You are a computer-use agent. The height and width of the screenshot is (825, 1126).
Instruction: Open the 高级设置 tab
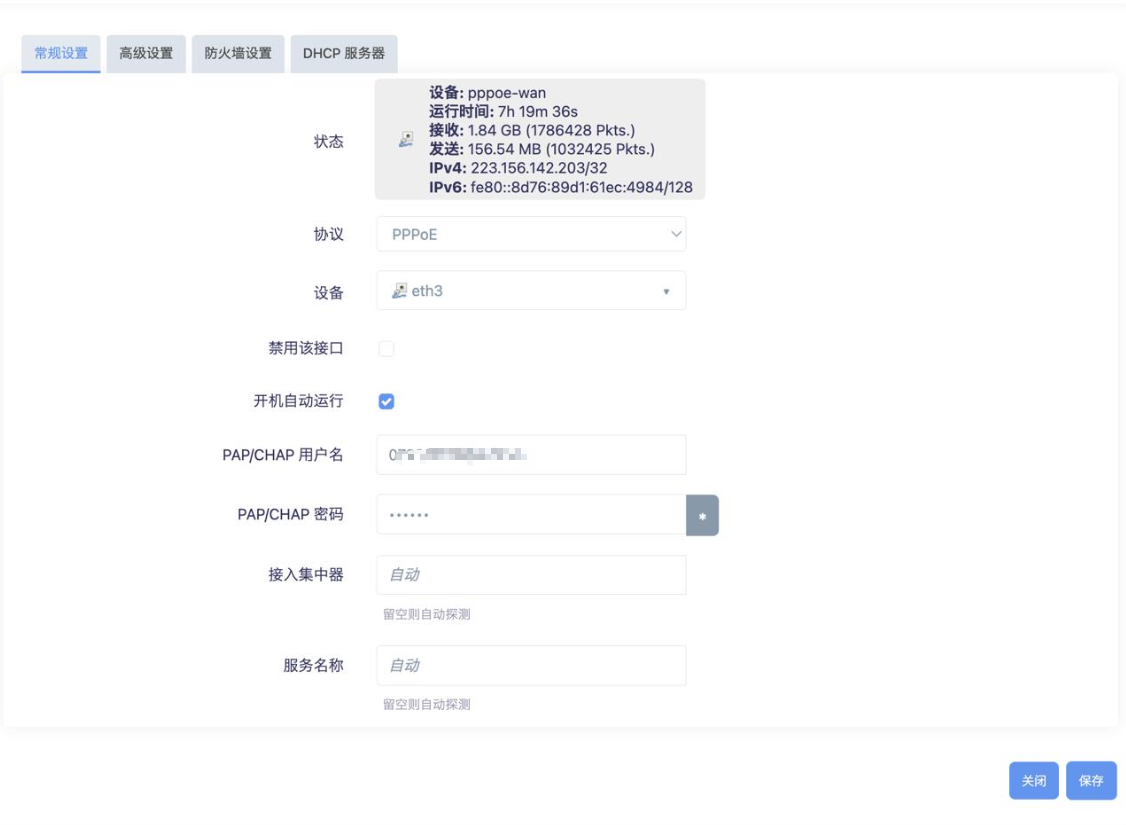click(146, 54)
